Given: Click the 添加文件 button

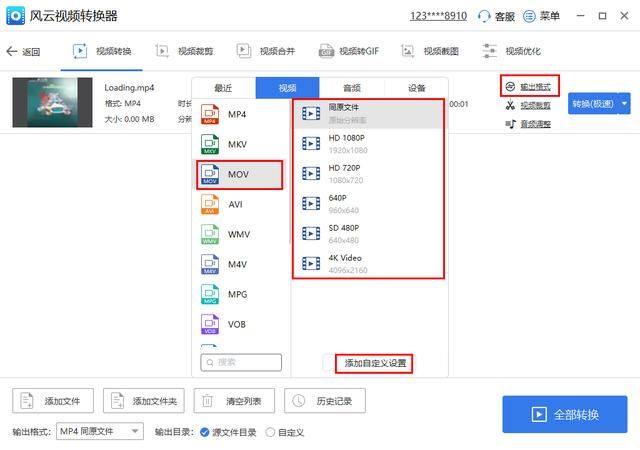Looking at the screenshot, I should pyautogui.click(x=53, y=401).
